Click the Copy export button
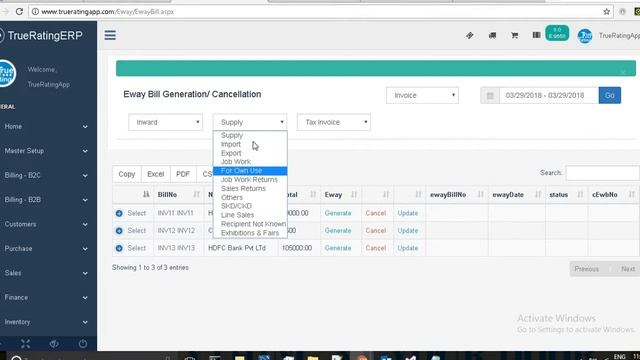Image resolution: width=640 pixels, height=360 pixels. tap(127, 174)
